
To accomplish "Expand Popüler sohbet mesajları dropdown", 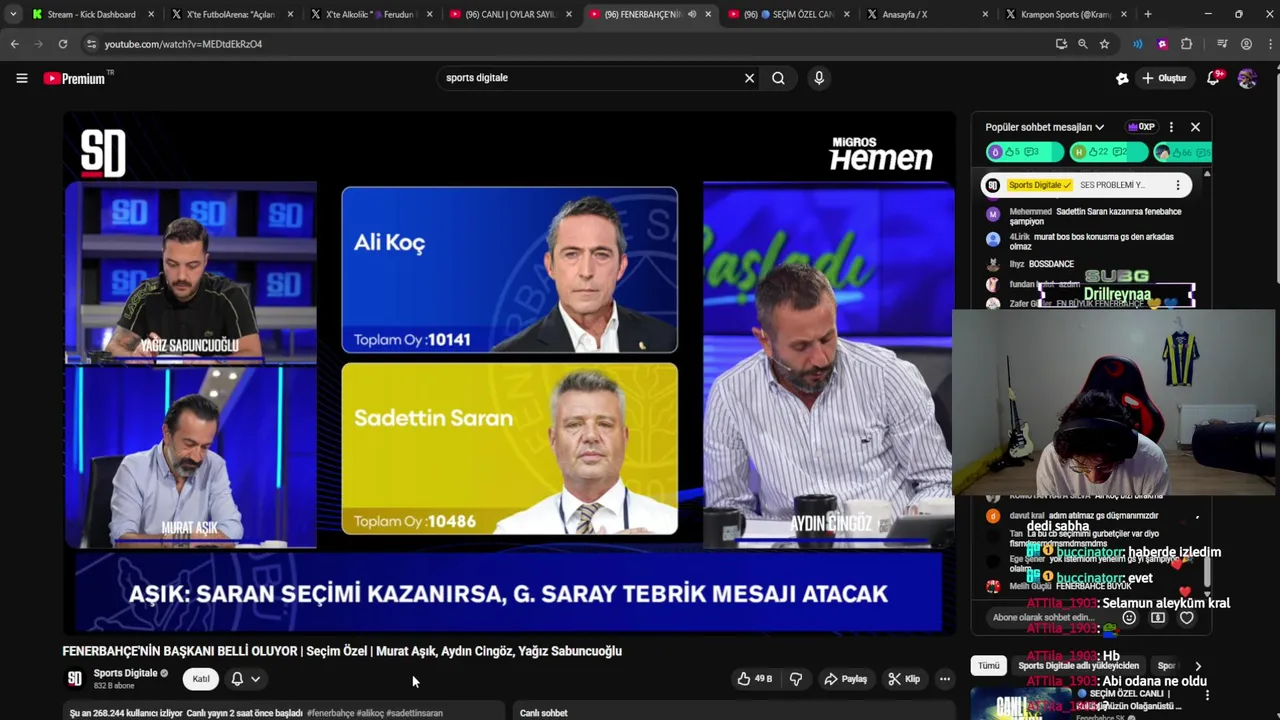I will pyautogui.click(x=1044, y=127).
